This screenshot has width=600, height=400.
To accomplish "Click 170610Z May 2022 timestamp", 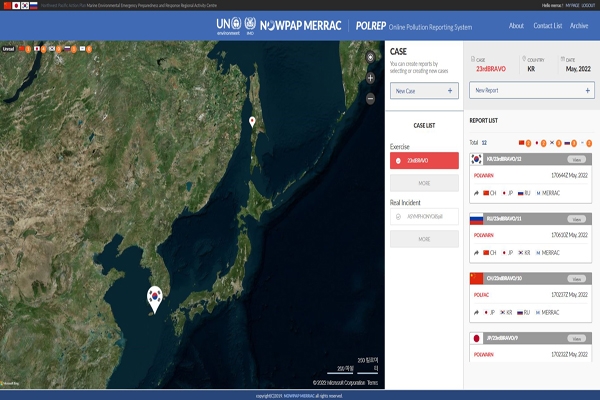I will click(569, 235).
